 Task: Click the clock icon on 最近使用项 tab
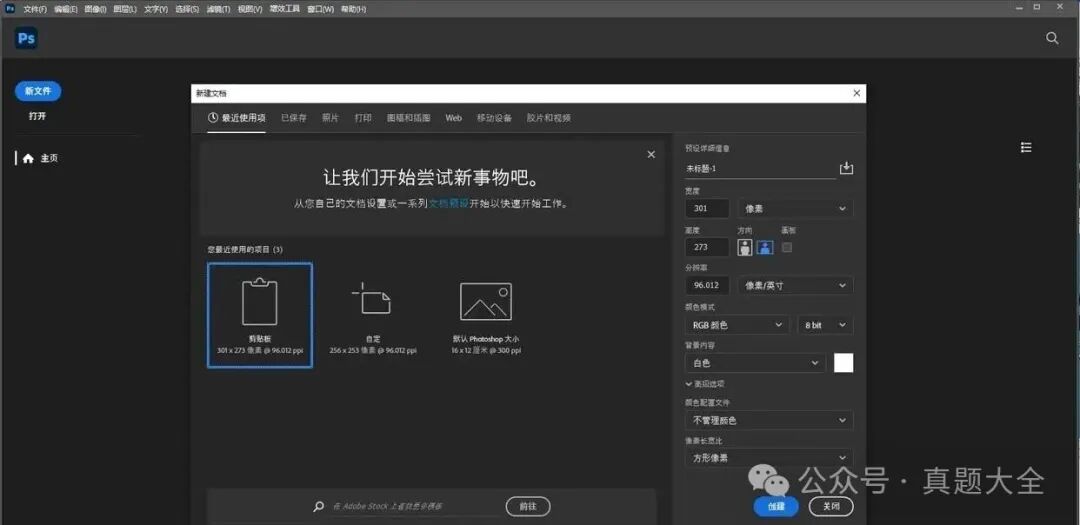pos(213,118)
